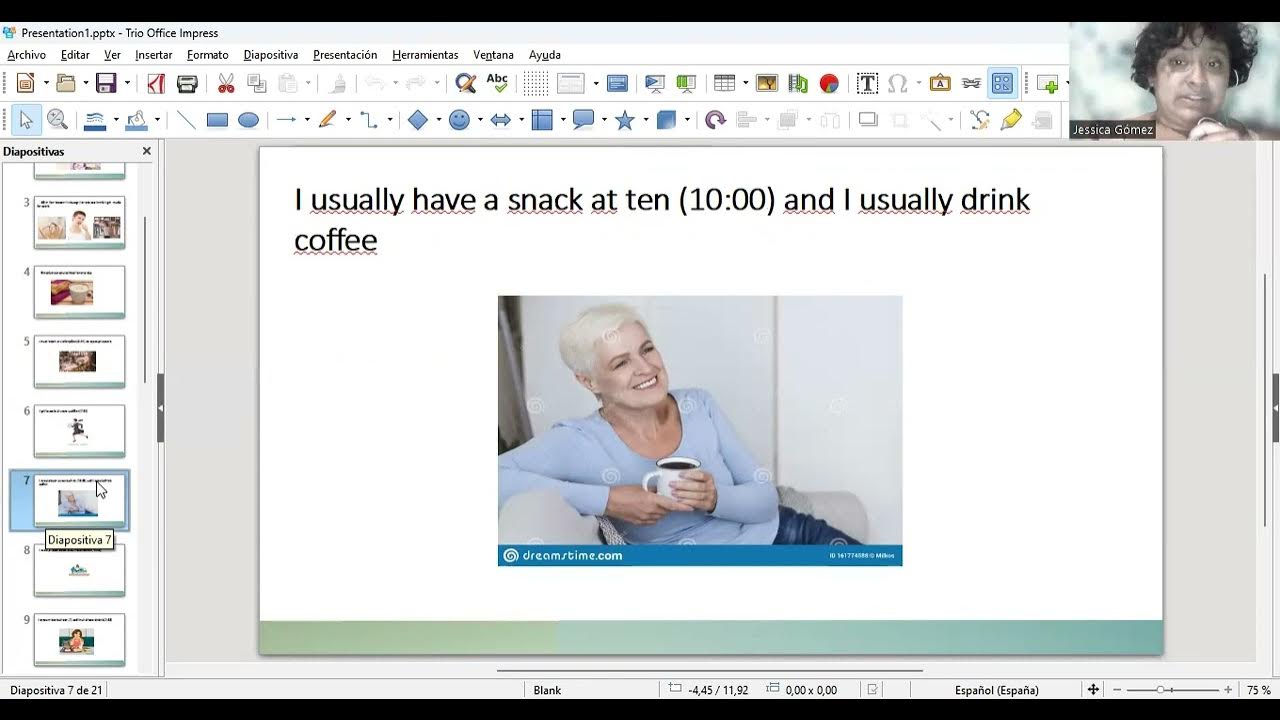The image size is (1280, 720).
Task: Toggle Edit Points mode
Action: (979, 120)
